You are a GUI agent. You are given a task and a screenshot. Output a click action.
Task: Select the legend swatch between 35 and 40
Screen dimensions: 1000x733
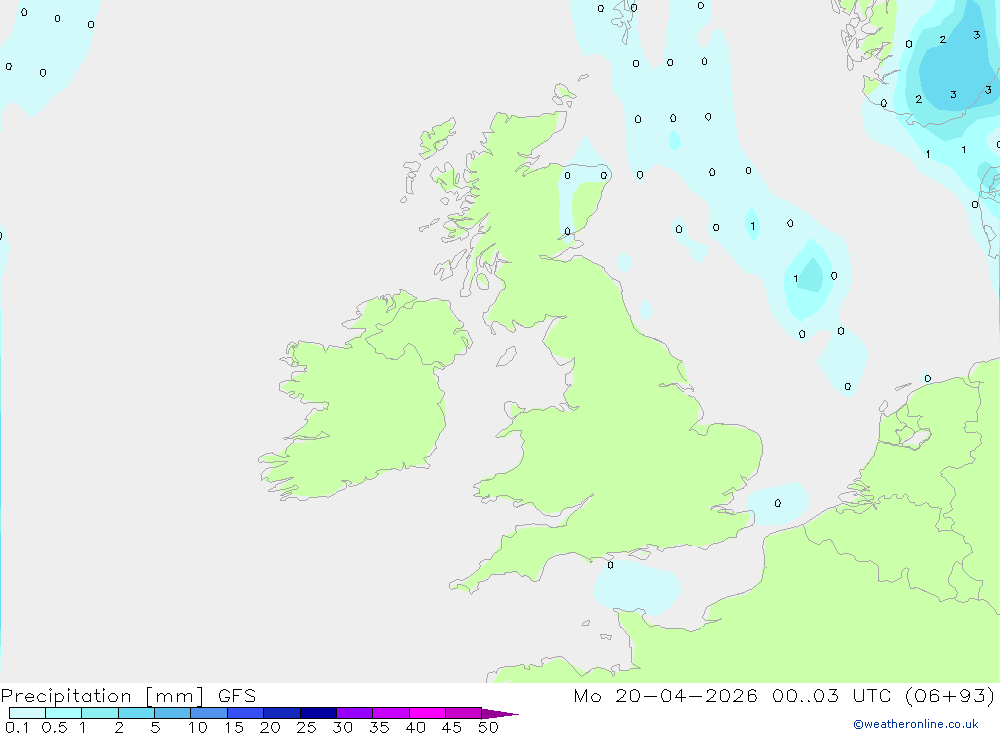tap(391, 713)
